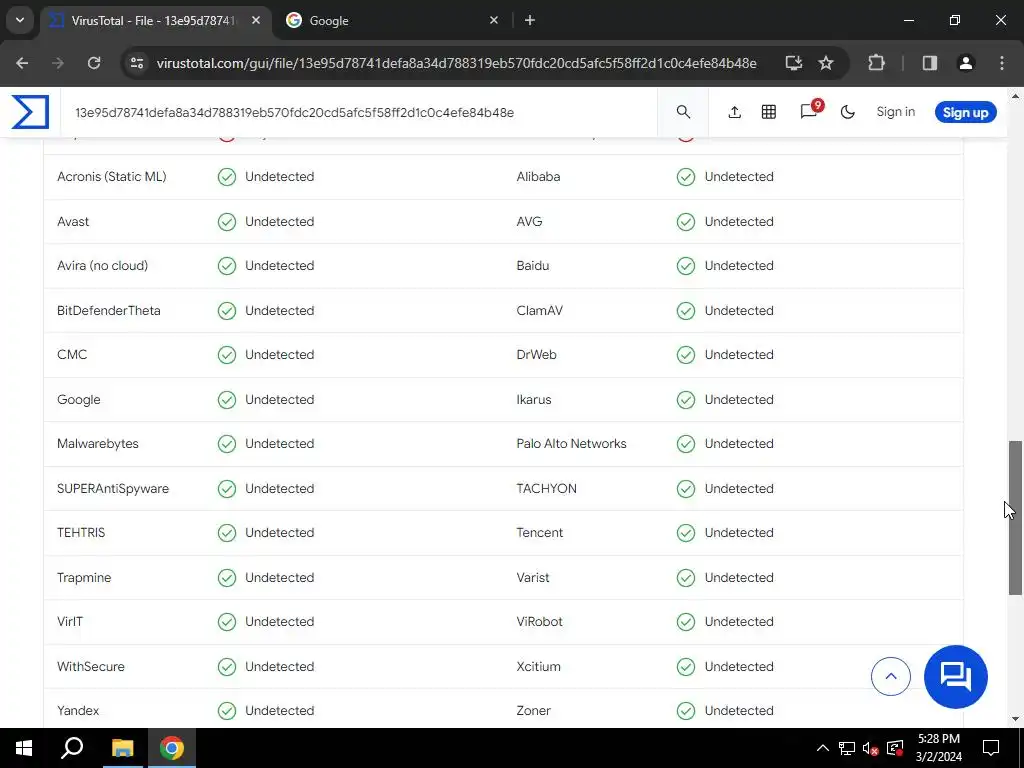Click the Xcitium engine name
The image size is (1024, 768).
click(x=538, y=666)
